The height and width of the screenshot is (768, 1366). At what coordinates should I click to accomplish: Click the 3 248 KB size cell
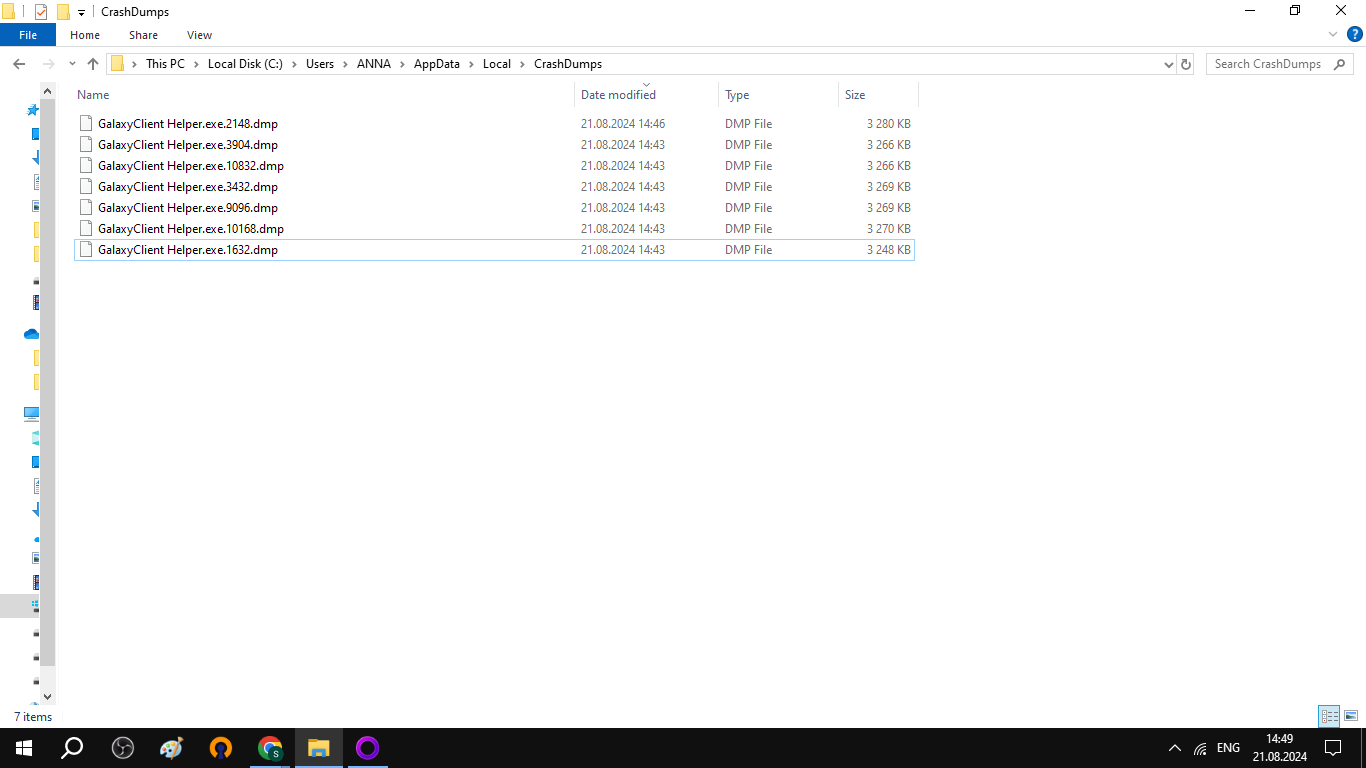(x=889, y=250)
